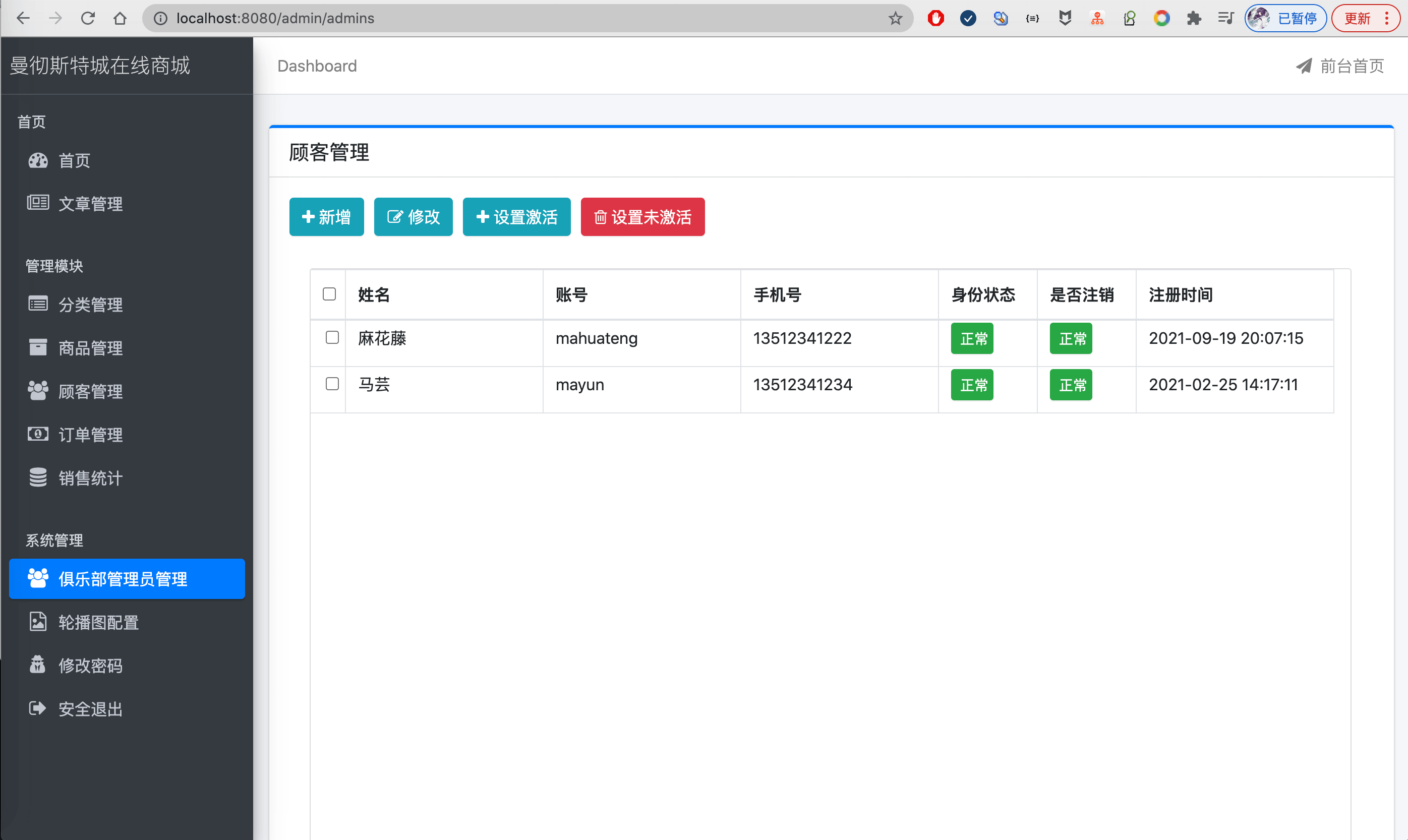Screen dimensions: 1408x840
Task: Click the 账号 column header
Action: (x=572, y=295)
